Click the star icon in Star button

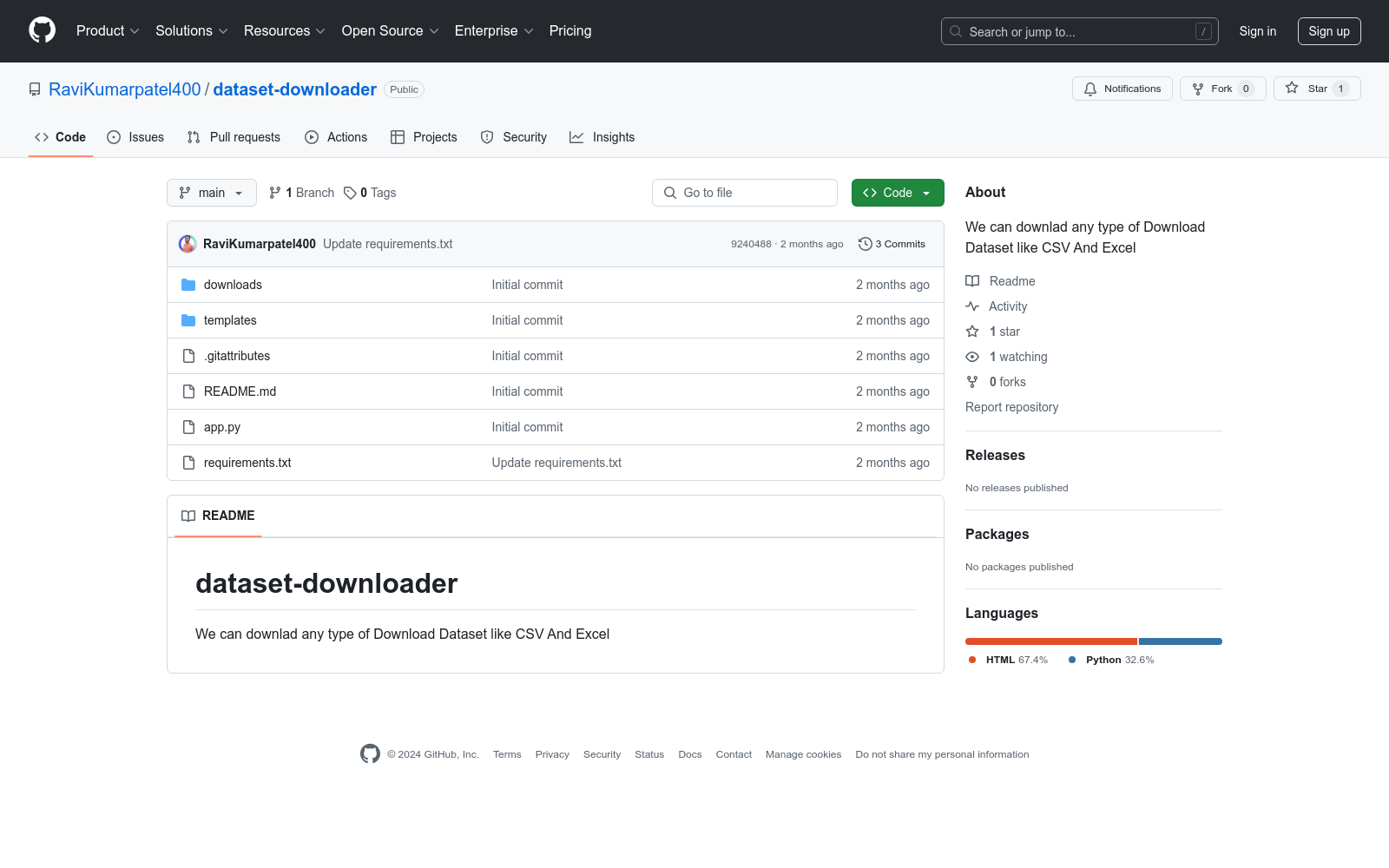(1292, 89)
